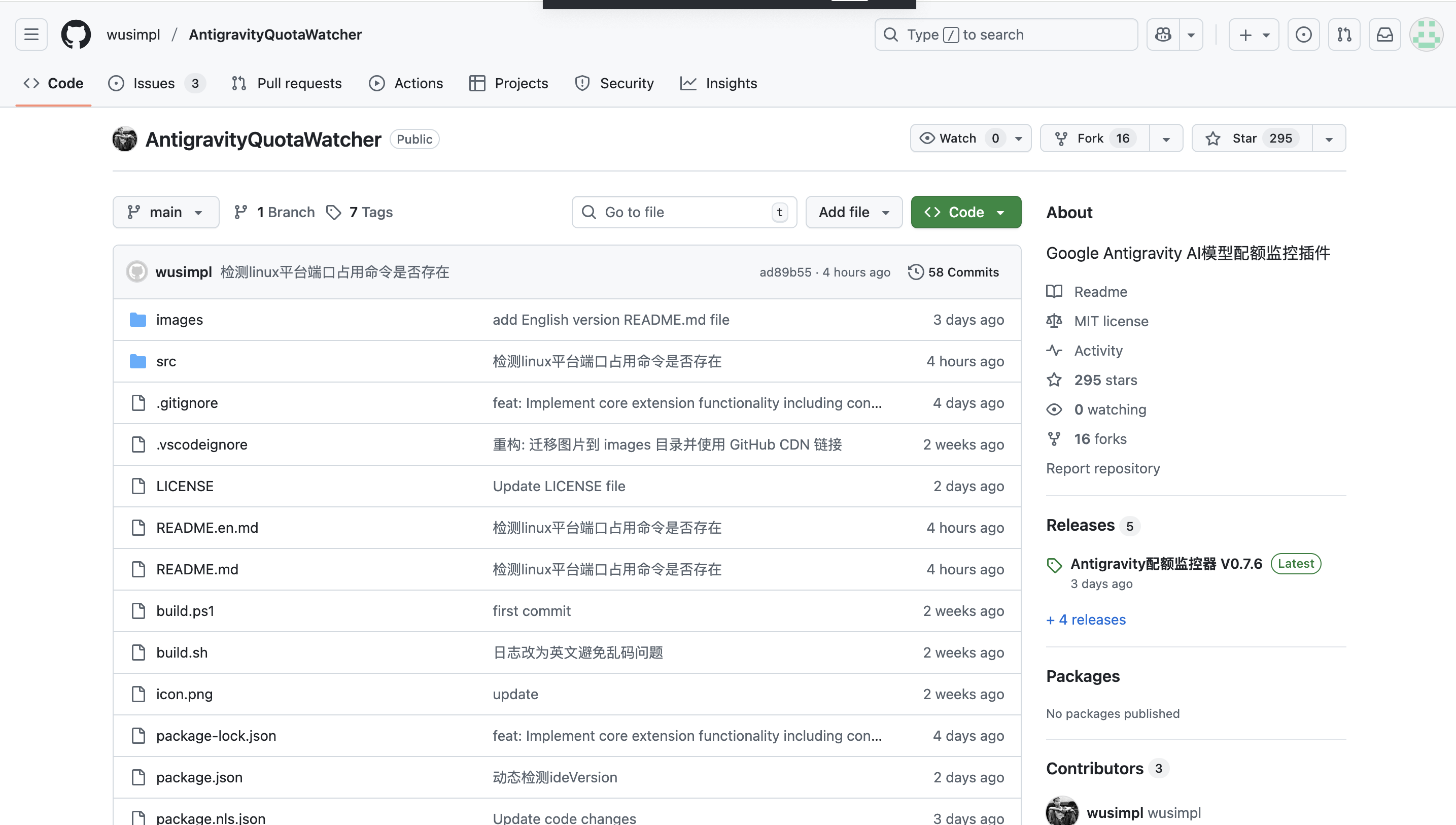1456x825 pixels.
Task: Open the pull requests icon in header
Action: [x=1344, y=35]
